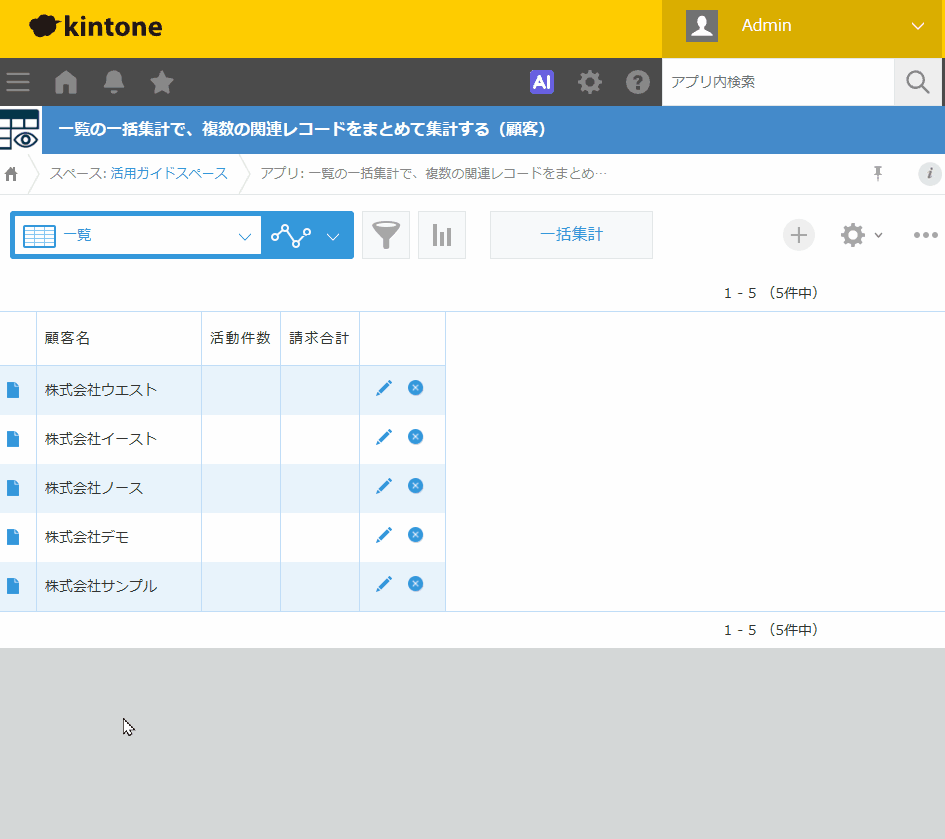Edit the 株式会社ノース record
This screenshot has width=945, height=839.
(384, 486)
